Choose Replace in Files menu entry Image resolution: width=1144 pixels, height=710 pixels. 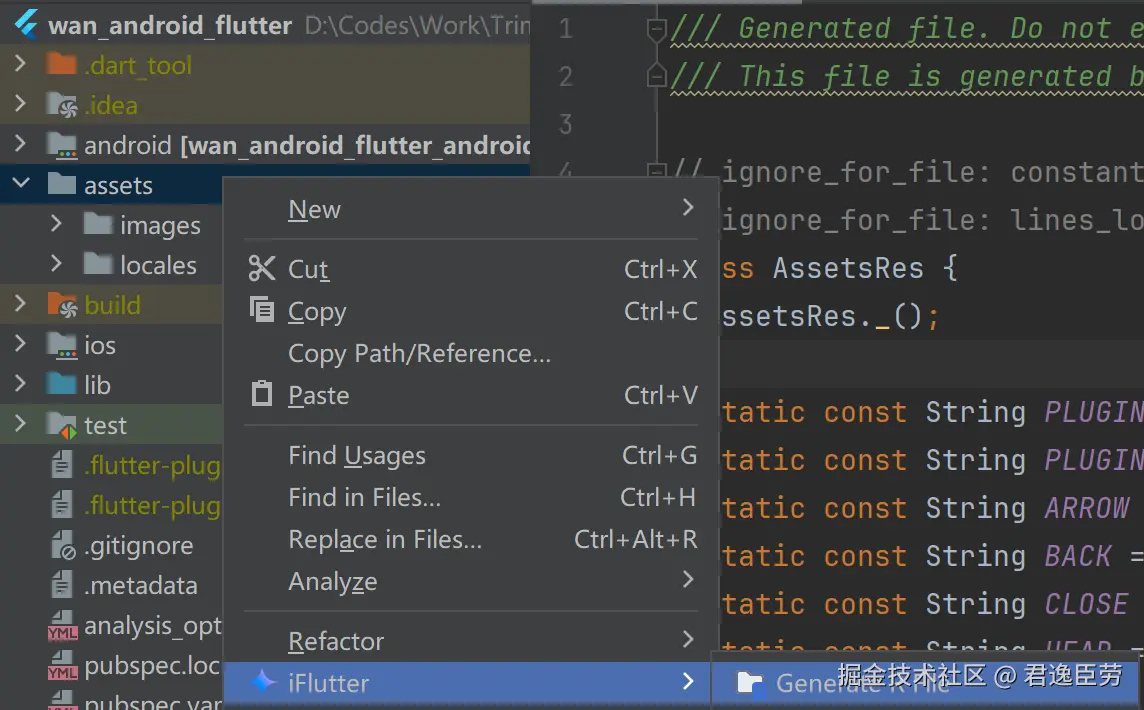coord(385,540)
